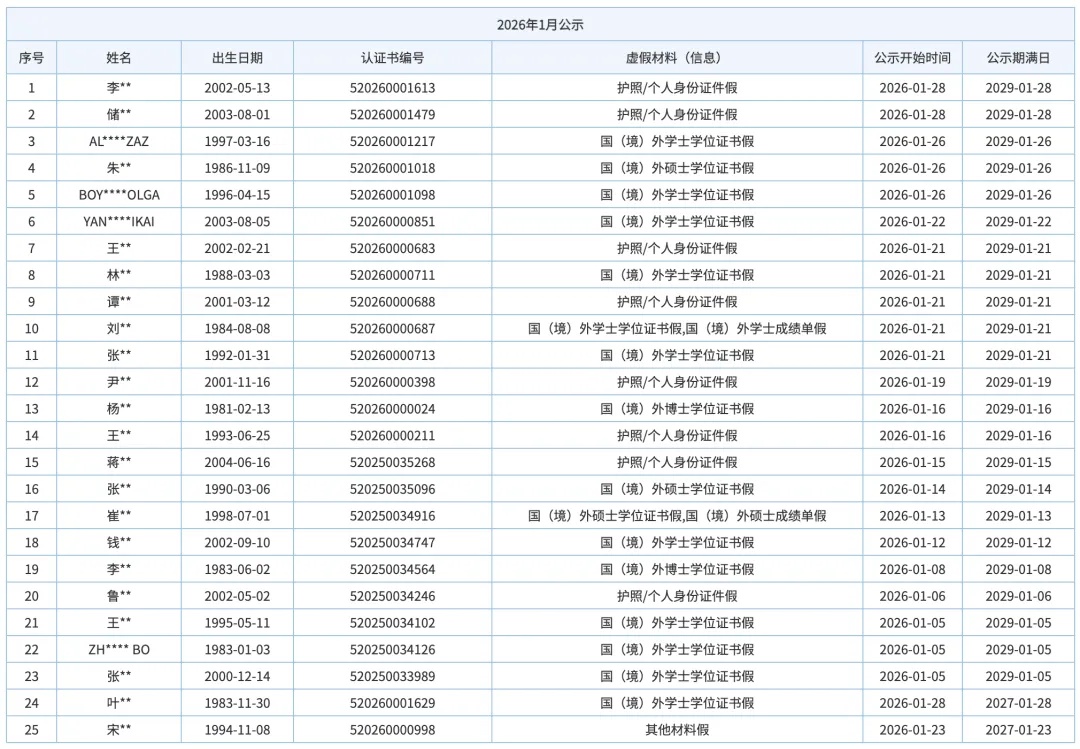This screenshot has height=749, width=1080.
Task: Select certificate number 520260000024
Action: click(x=392, y=409)
